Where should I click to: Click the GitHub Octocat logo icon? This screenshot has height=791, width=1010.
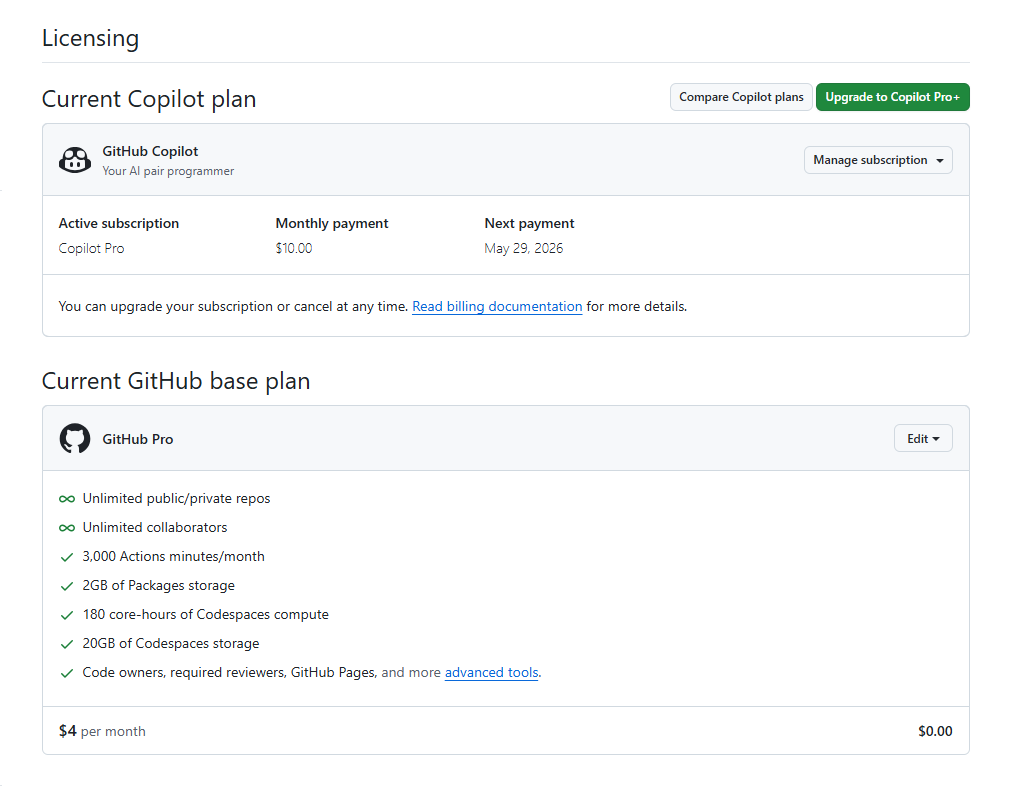[x=75, y=439]
